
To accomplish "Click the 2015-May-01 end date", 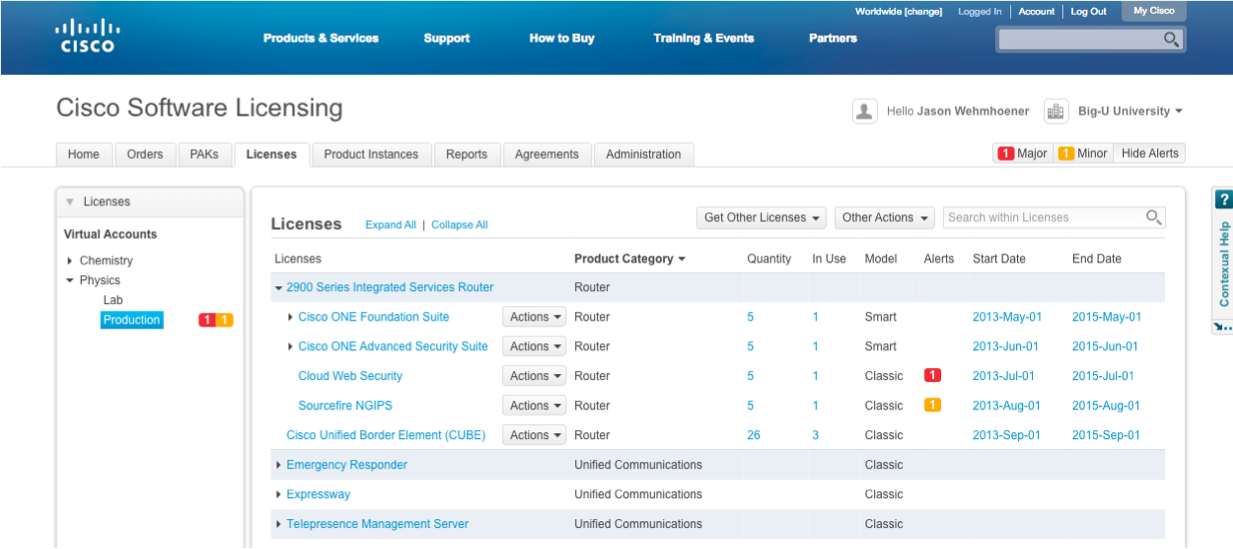I will coord(1106,317).
